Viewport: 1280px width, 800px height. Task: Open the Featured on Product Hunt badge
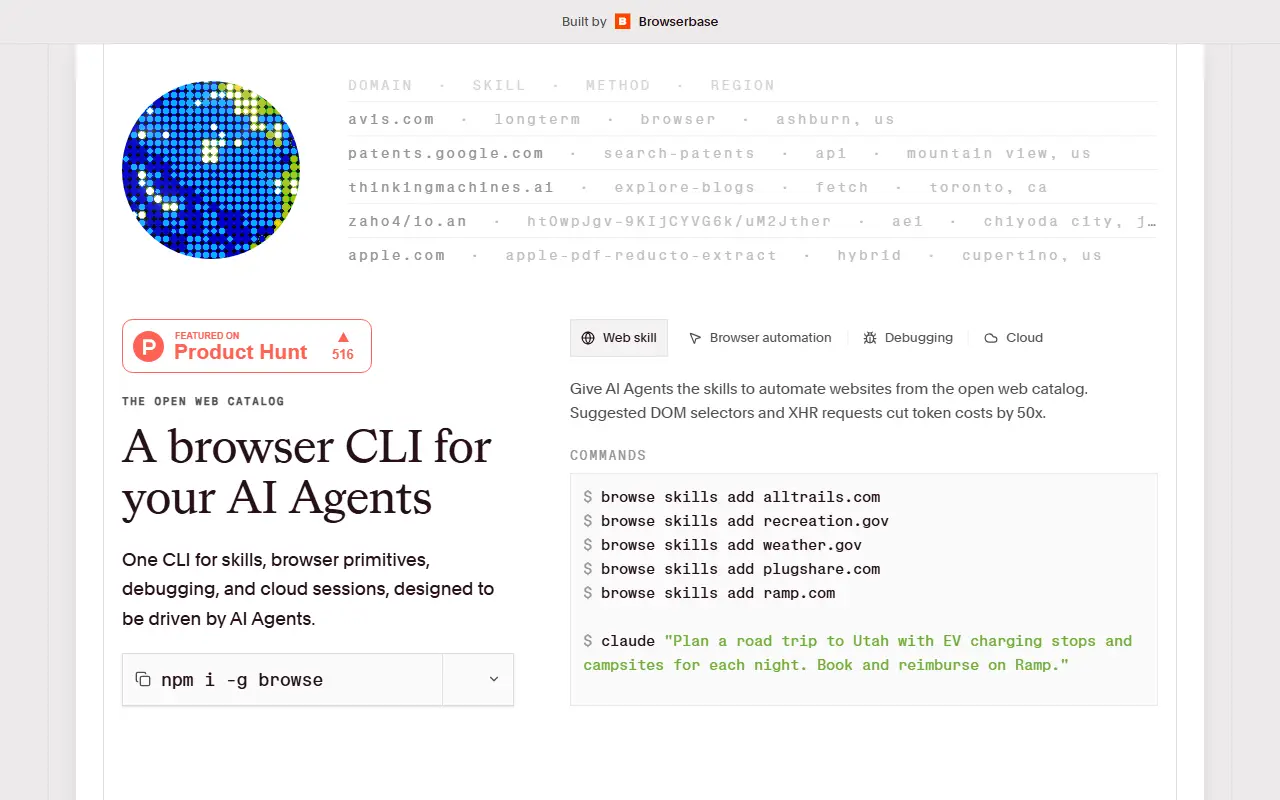247,346
